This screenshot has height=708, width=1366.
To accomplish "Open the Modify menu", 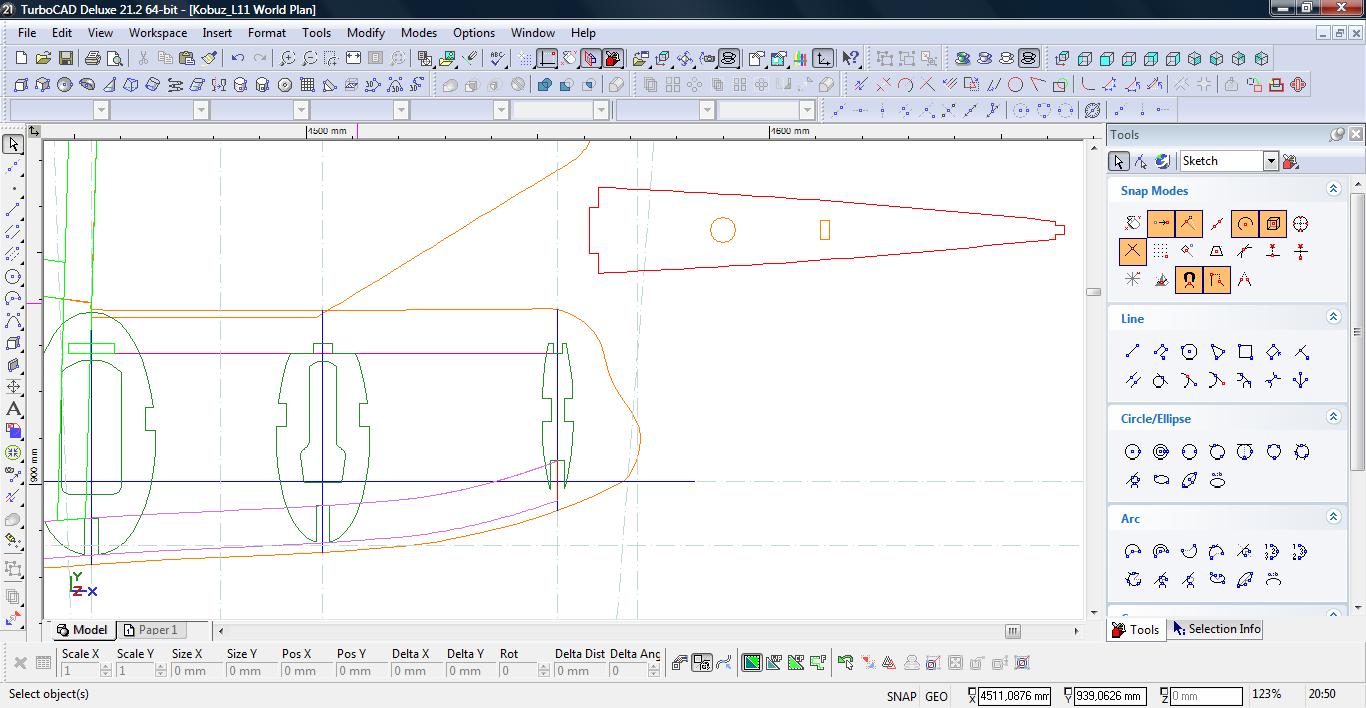I will (x=366, y=33).
